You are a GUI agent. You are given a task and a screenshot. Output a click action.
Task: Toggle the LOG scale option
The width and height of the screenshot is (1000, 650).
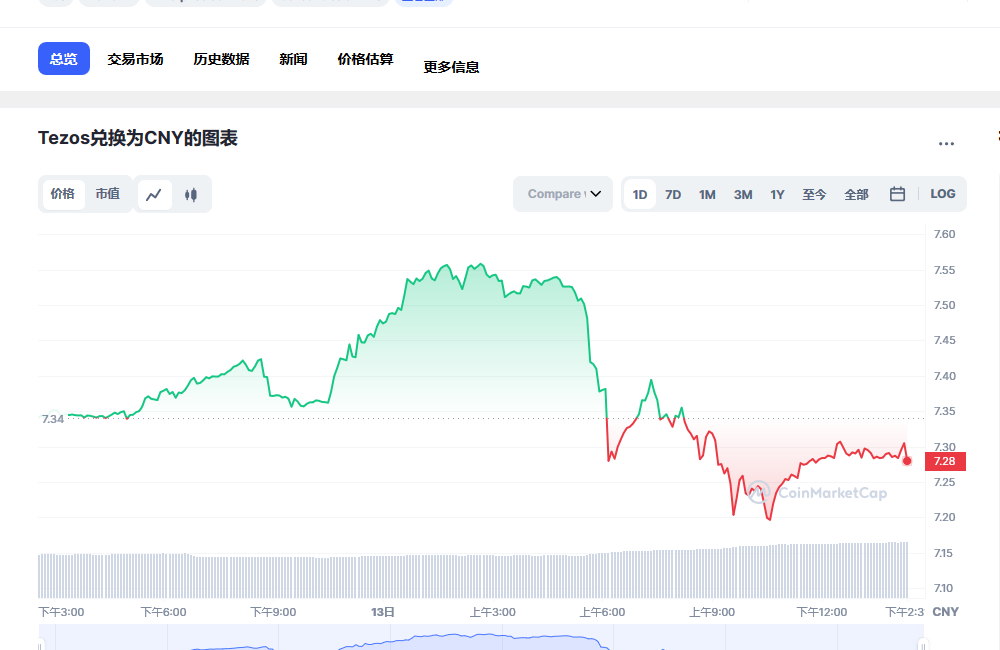click(x=943, y=194)
